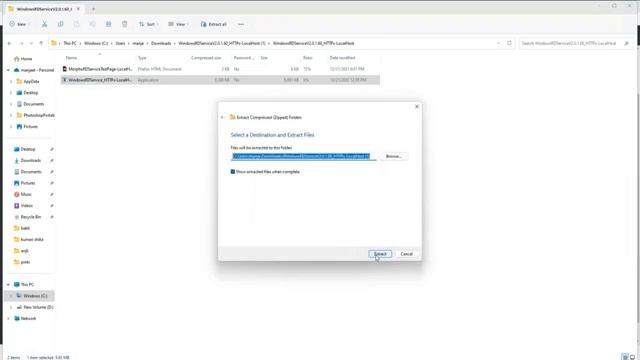Click the Cancel button in the dialog

pos(407,254)
